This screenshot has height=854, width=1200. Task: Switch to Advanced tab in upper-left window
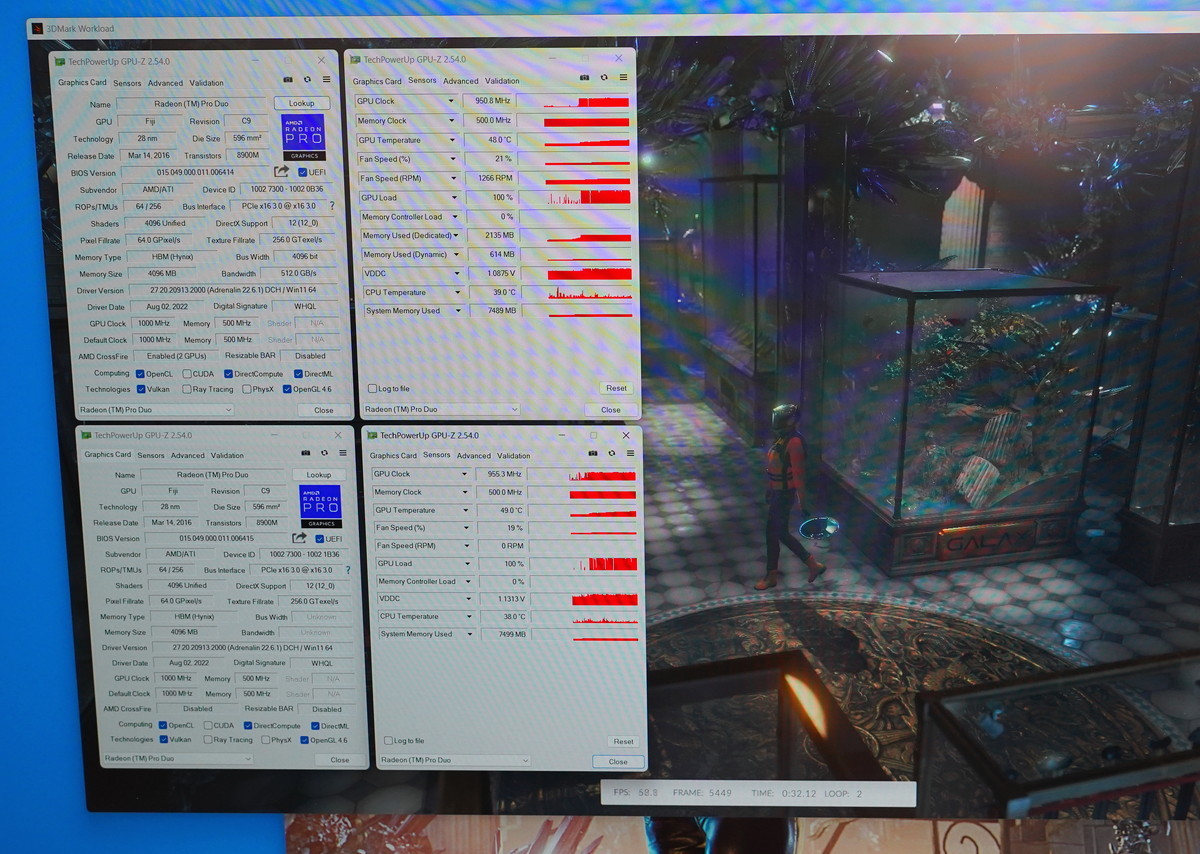[x=166, y=83]
